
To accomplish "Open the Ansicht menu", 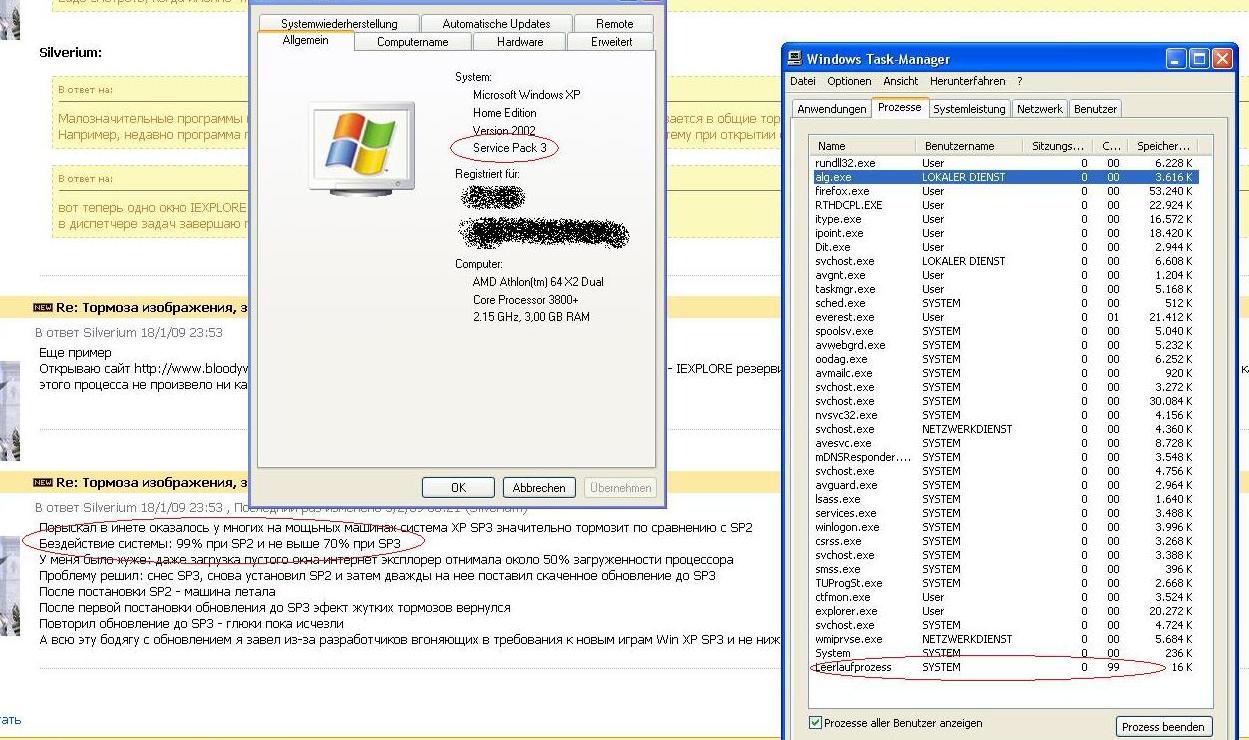I will click(x=900, y=81).
